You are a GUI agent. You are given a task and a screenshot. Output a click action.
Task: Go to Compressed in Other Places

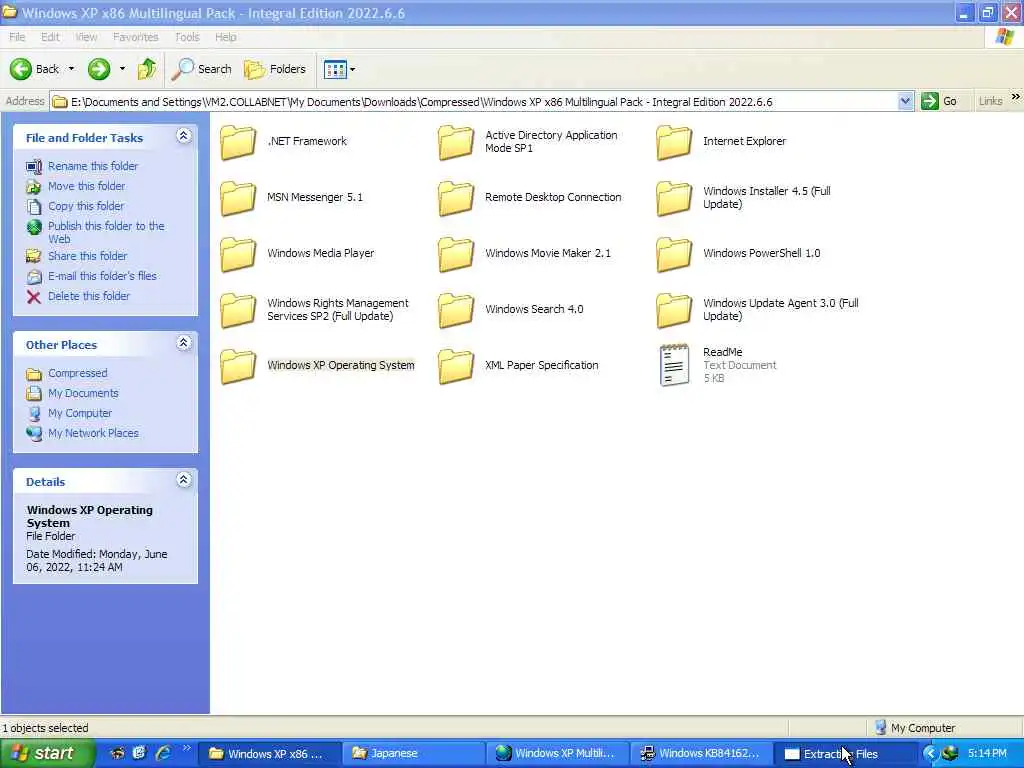pyautogui.click(x=77, y=374)
